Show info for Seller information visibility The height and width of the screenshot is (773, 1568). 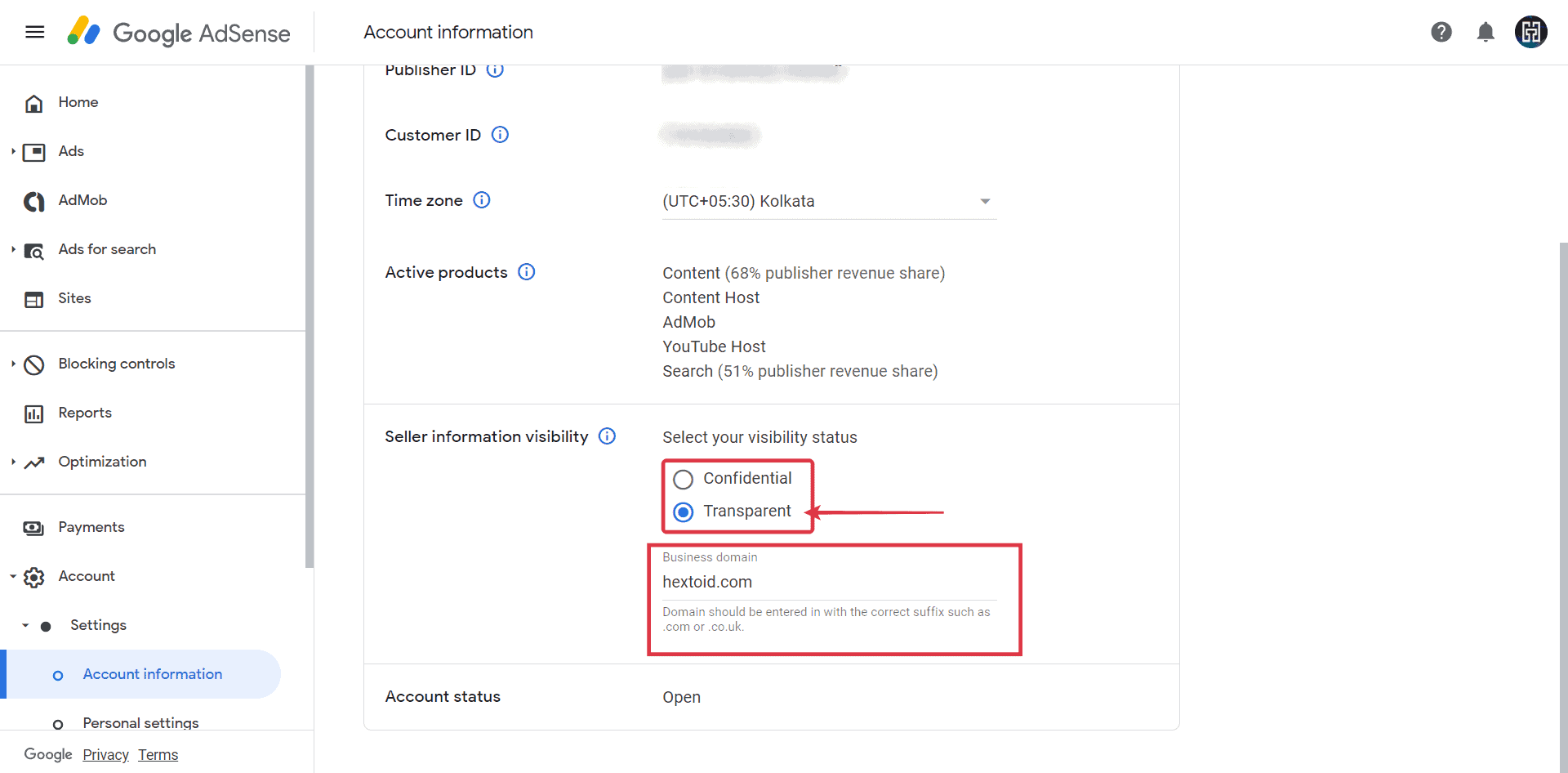point(607,436)
